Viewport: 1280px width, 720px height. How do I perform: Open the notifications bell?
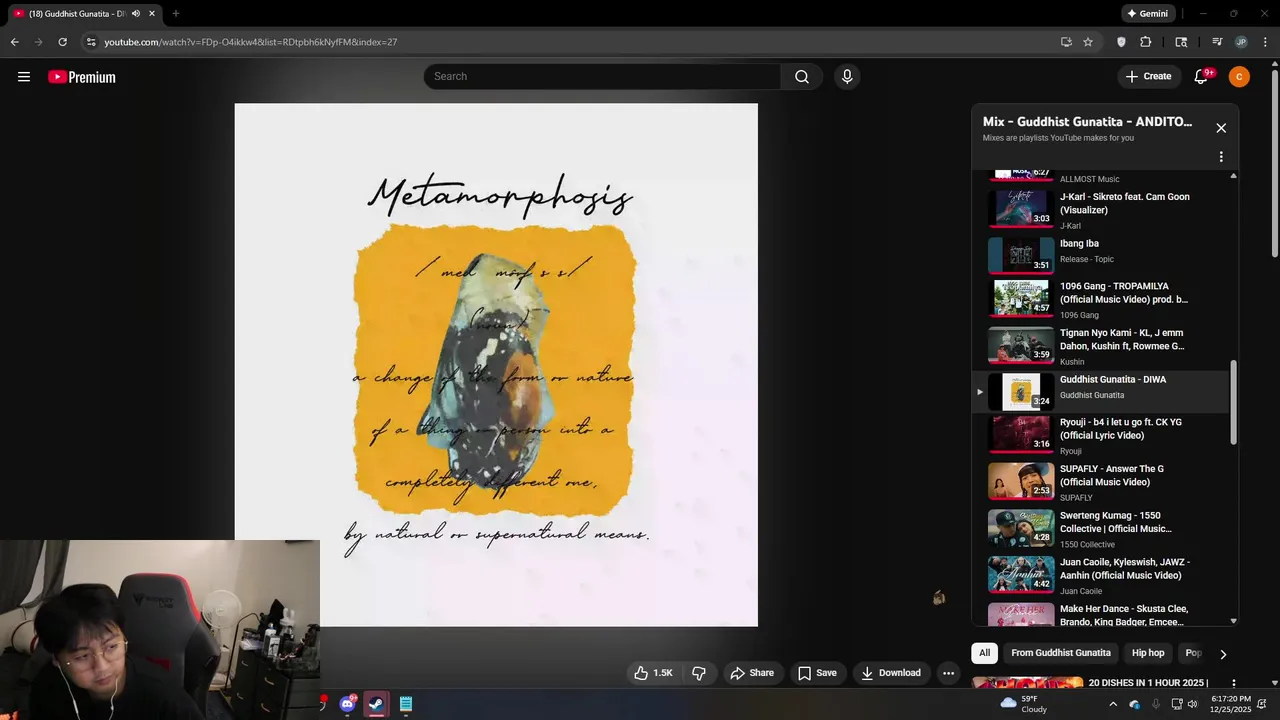pyautogui.click(x=1202, y=77)
